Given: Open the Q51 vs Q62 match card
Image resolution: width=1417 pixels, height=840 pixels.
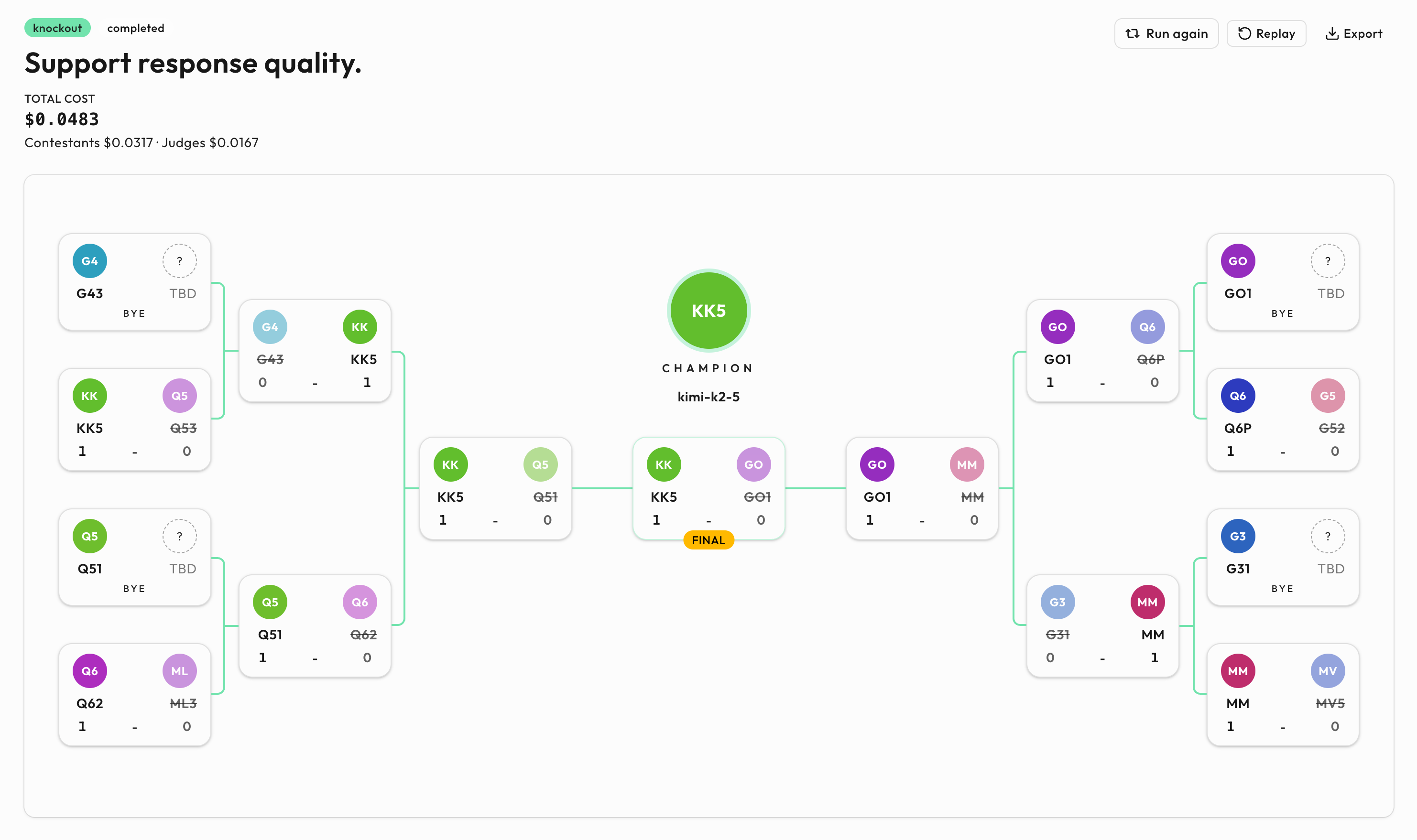Looking at the screenshot, I should [315, 626].
